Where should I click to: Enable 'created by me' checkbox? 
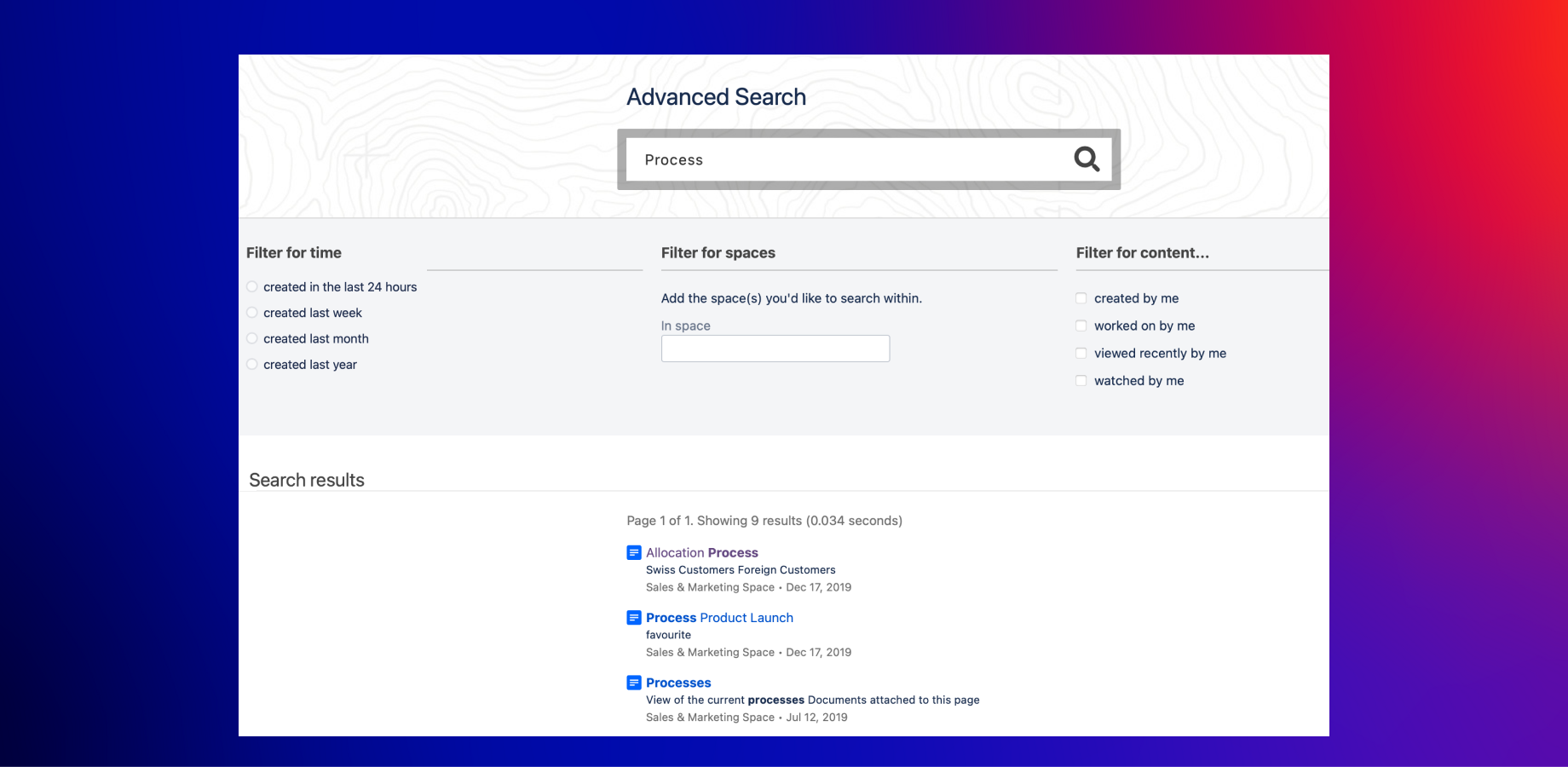[1081, 298]
